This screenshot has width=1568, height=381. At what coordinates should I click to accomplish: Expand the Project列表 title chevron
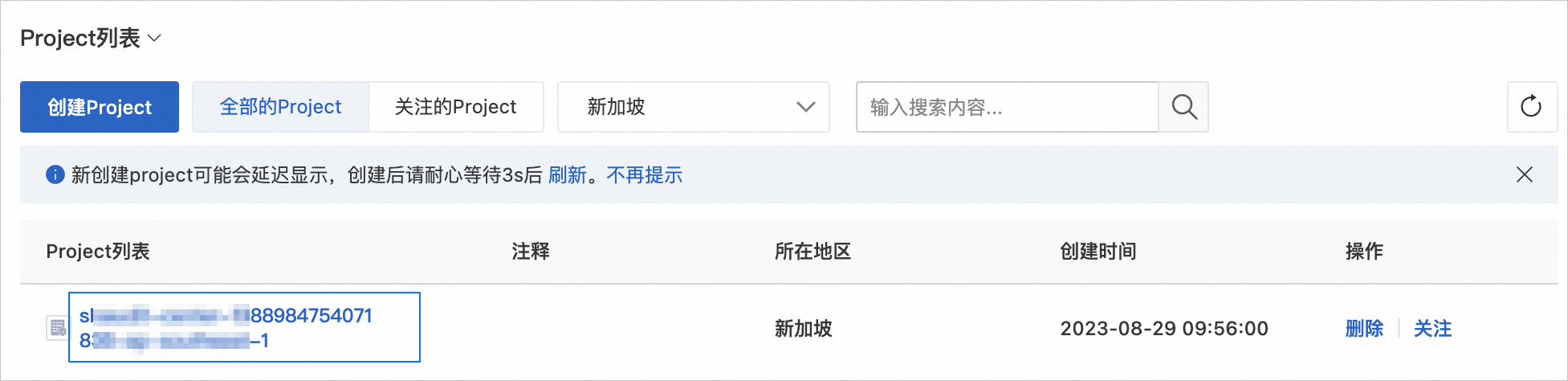[155, 38]
